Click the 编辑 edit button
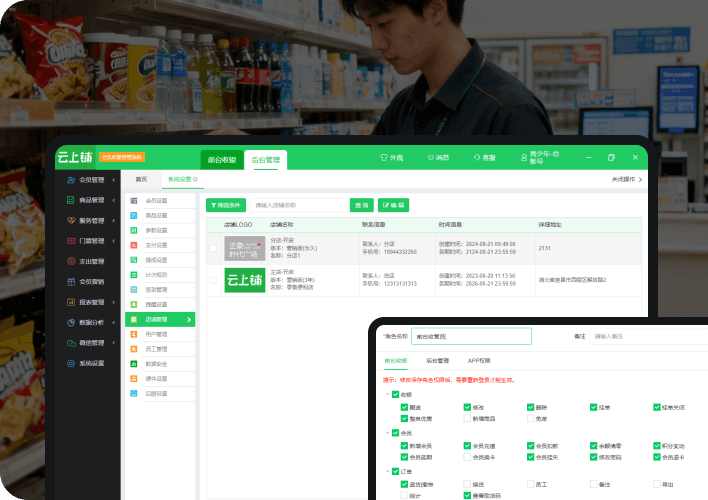 tap(393, 205)
